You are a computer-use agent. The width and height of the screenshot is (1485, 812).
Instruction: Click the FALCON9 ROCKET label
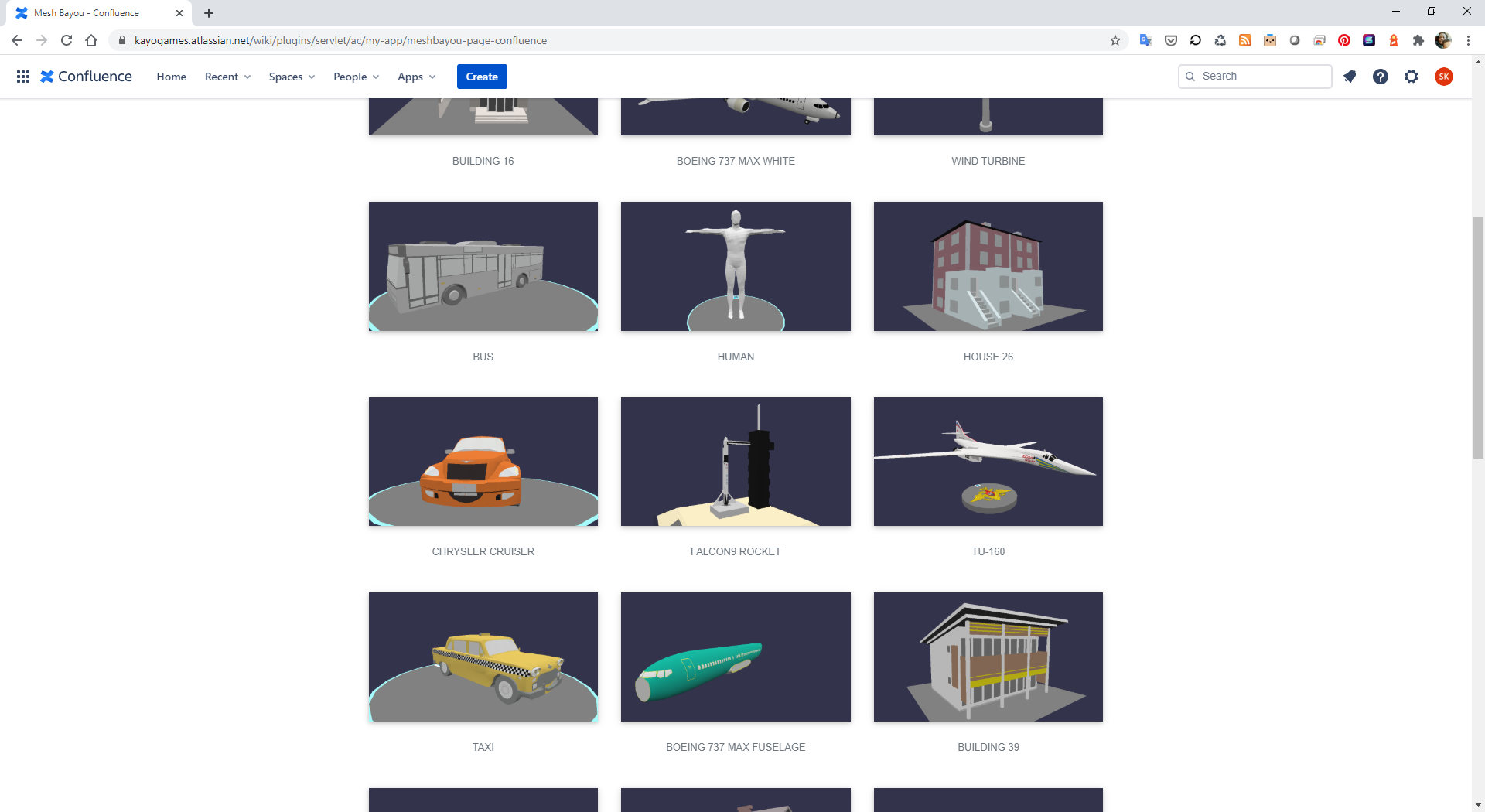pyautogui.click(x=736, y=551)
